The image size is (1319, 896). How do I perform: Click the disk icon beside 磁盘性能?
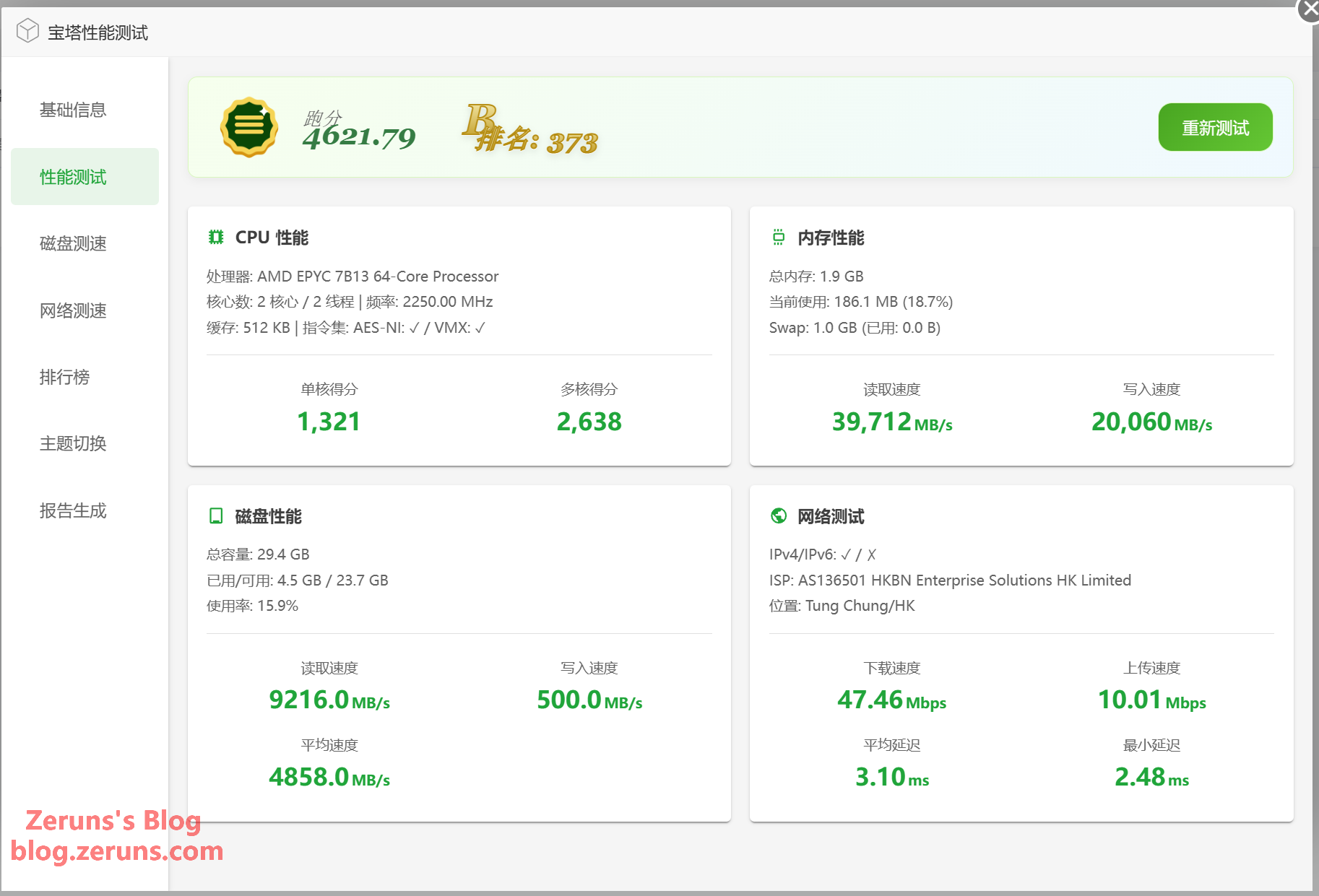[215, 516]
